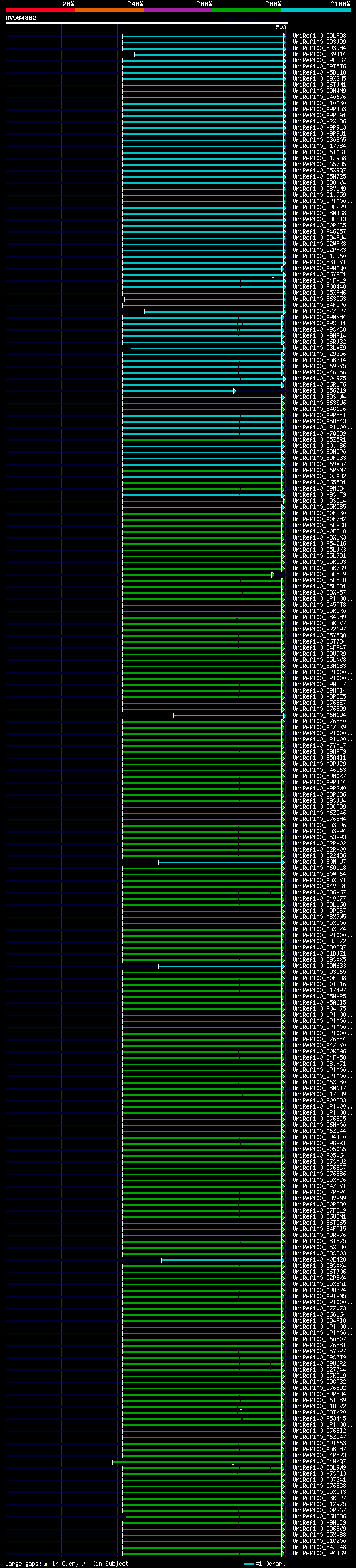Click the red 20% identity legend bar
The image size is (356, 1568).
tap(39, 10)
